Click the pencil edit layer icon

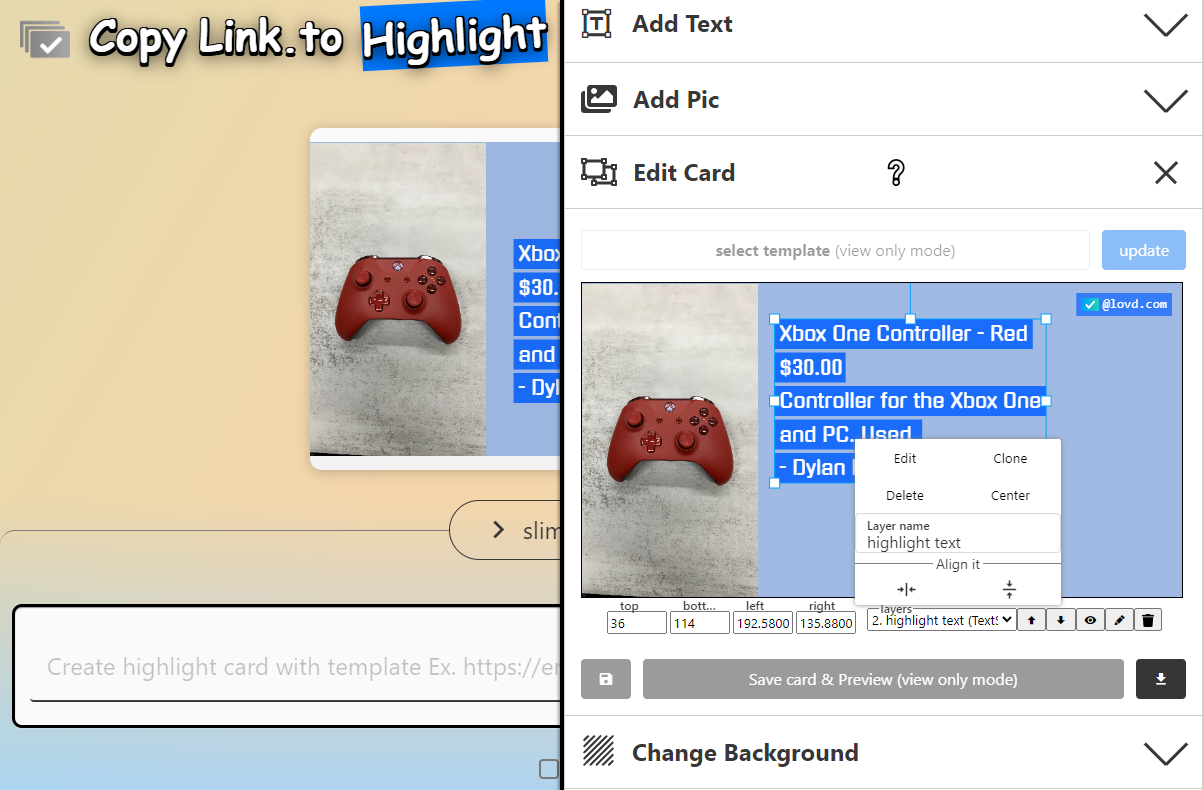pos(1119,620)
